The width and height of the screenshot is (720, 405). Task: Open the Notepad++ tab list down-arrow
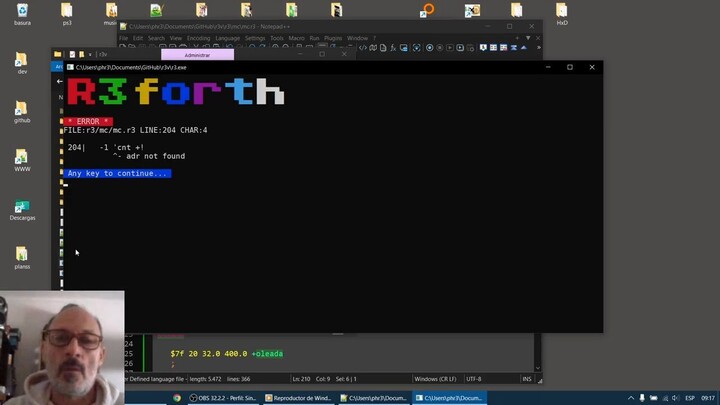(x=528, y=38)
